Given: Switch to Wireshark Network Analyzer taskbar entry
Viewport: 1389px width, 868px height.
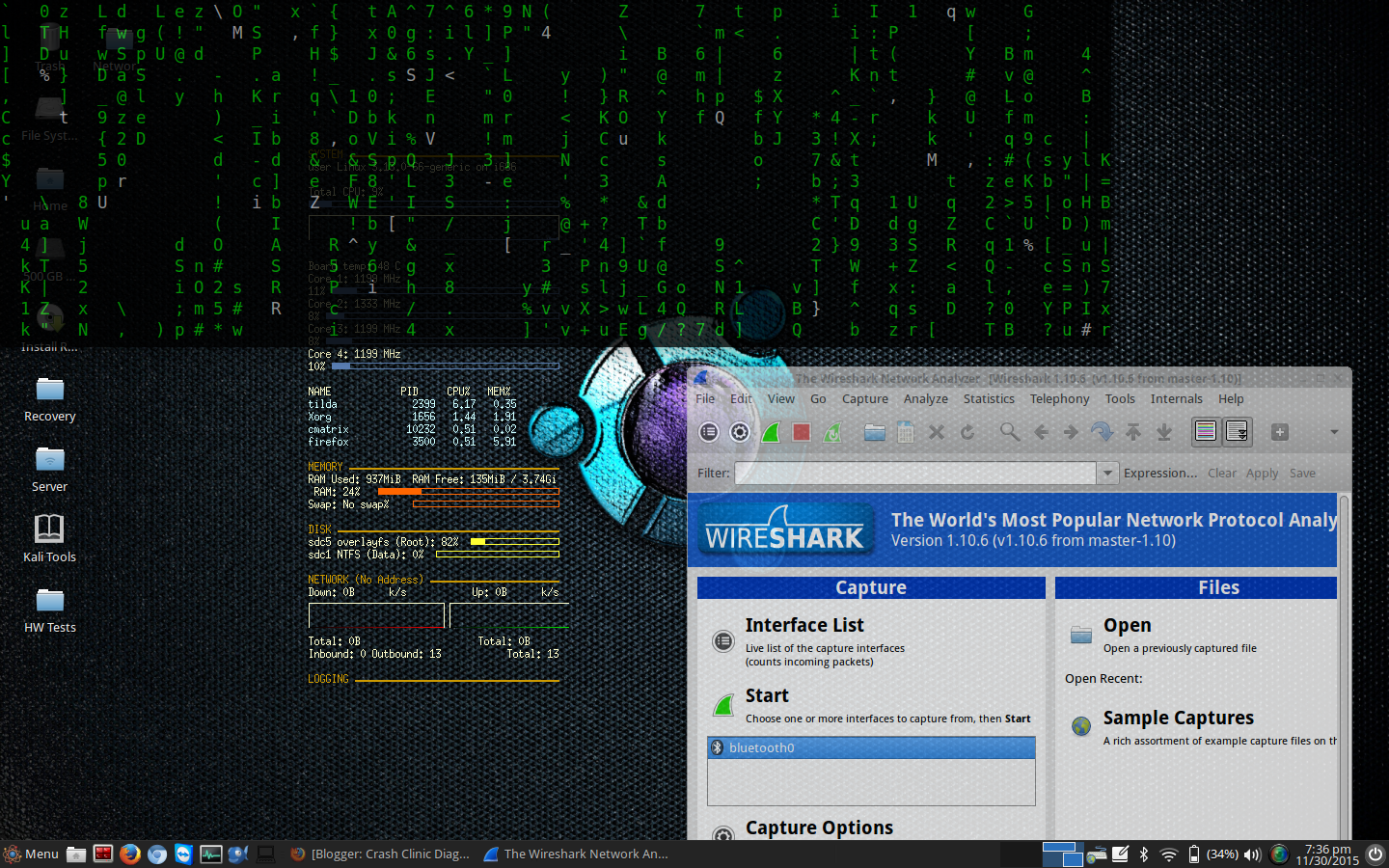Looking at the screenshot, I should (x=576, y=854).
